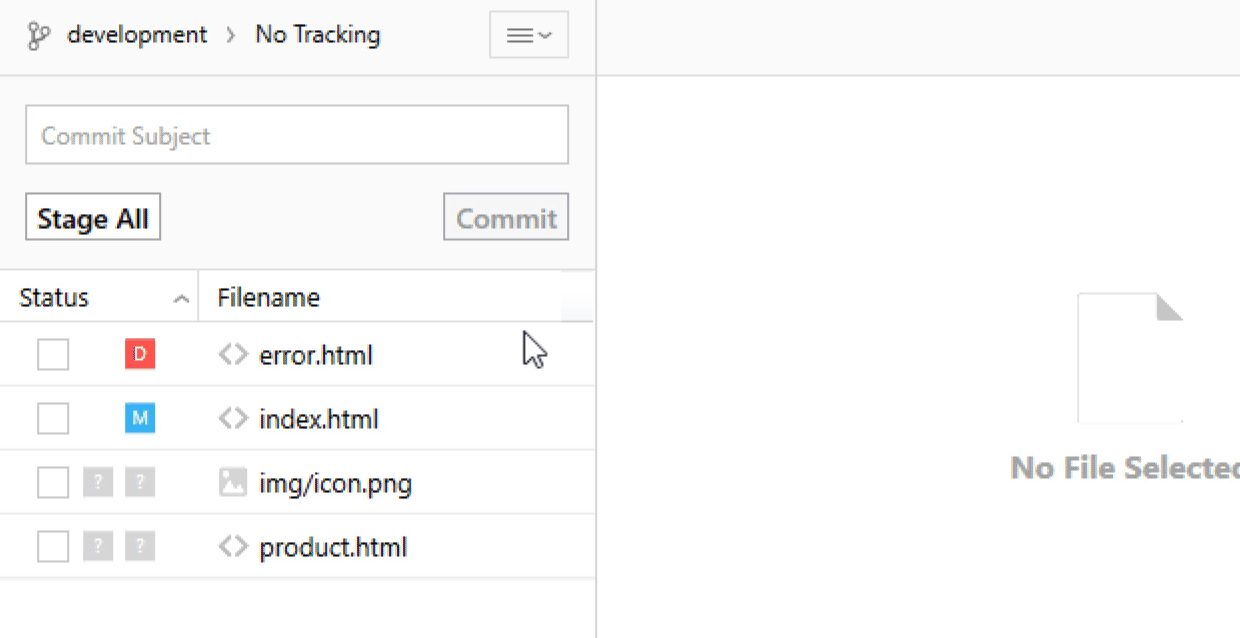The height and width of the screenshot is (638, 1240).
Task: Click the branch icon beside development
Action: coord(38,36)
